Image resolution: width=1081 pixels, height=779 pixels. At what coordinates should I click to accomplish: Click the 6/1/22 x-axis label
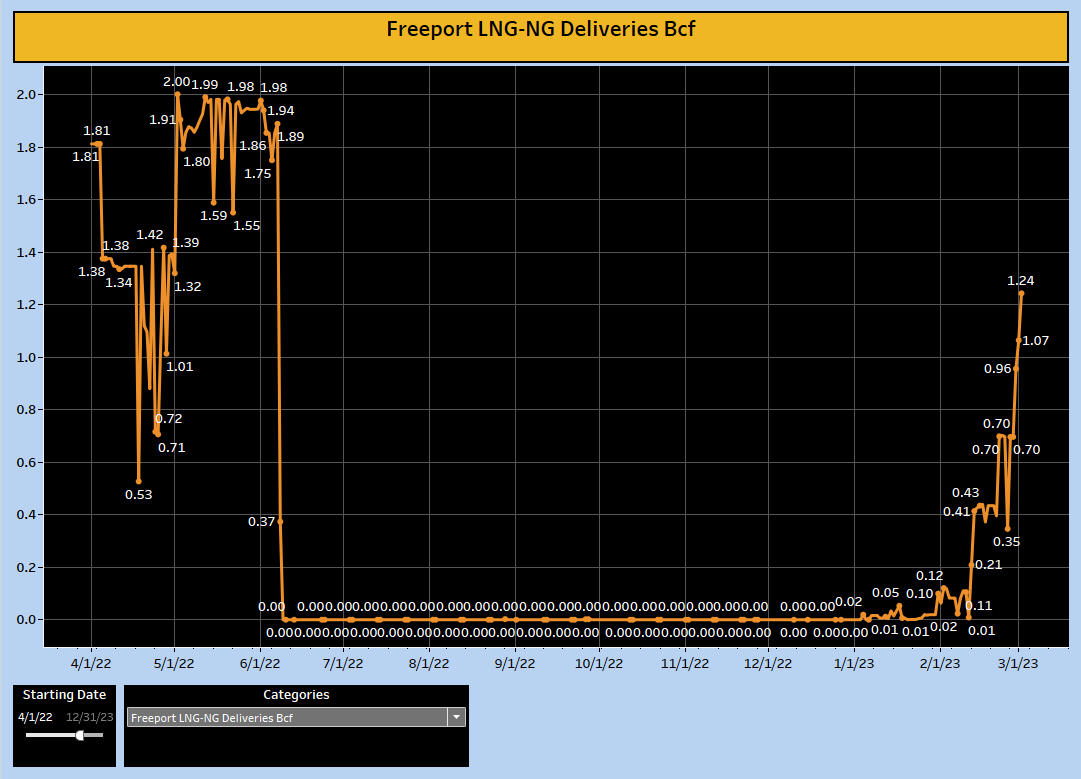point(260,664)
